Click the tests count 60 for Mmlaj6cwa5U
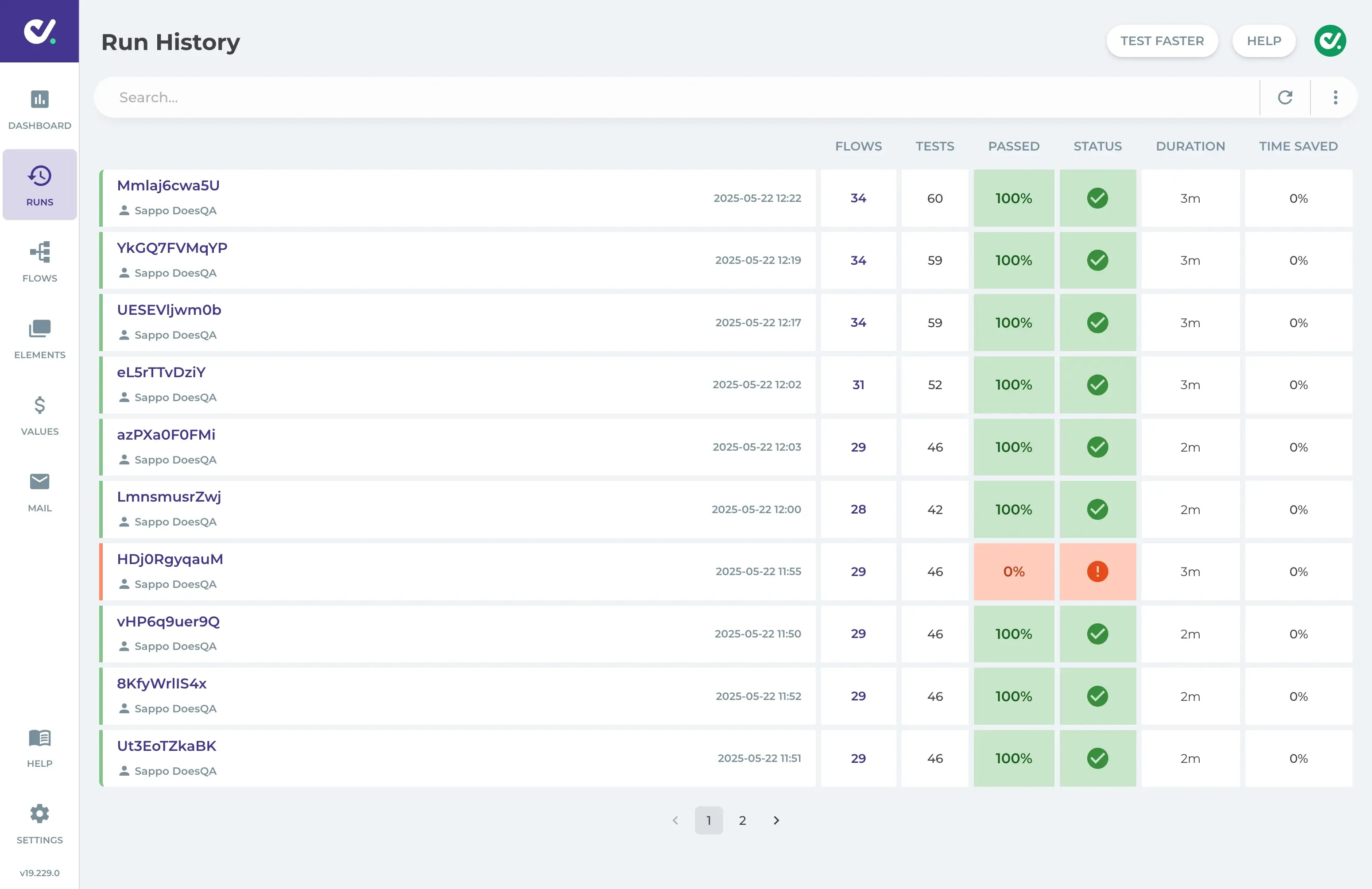Image resolution: width=1372 pixels, height=889 pixels. coord(934,198)
